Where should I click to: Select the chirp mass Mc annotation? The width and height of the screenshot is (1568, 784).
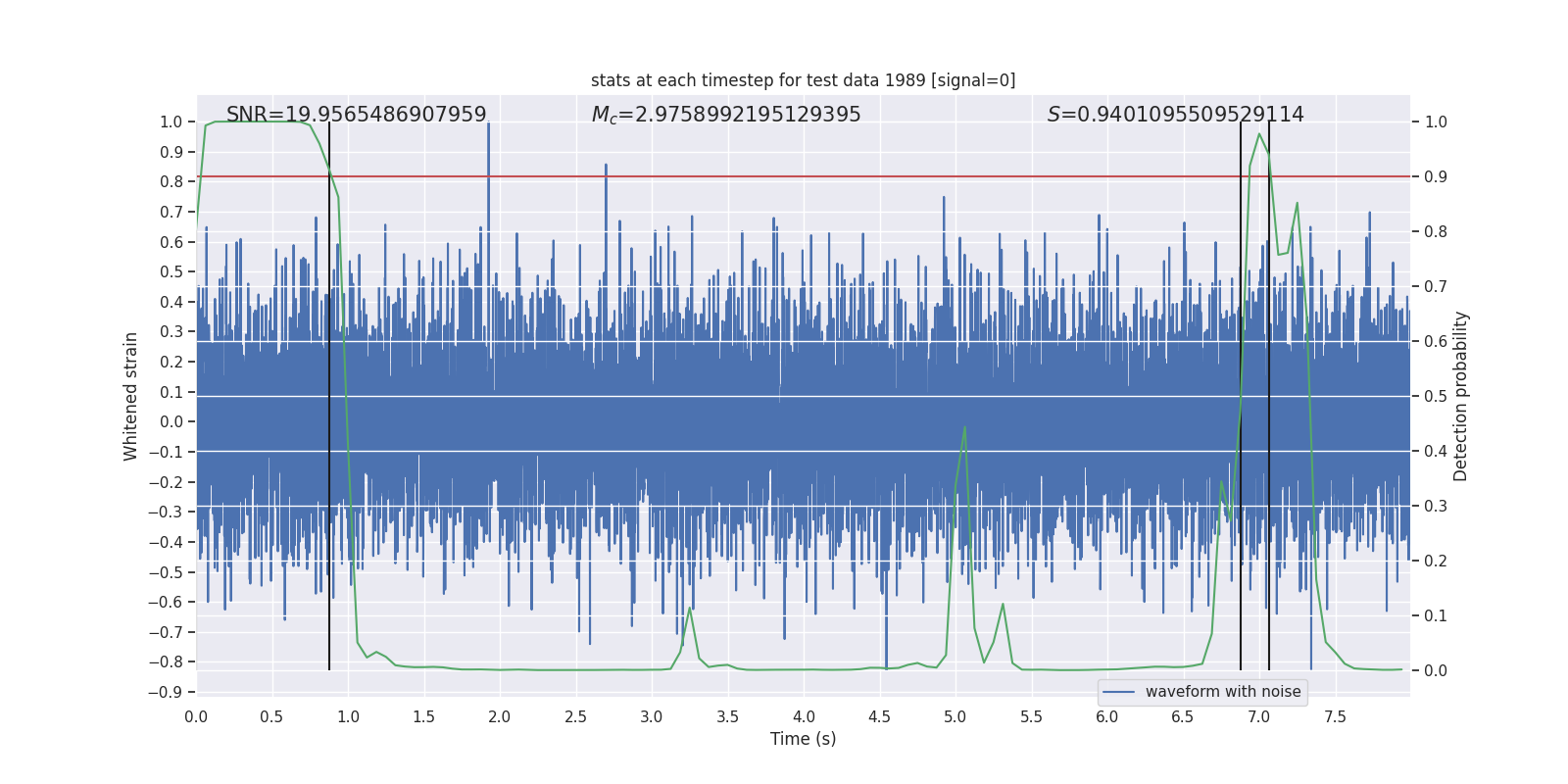725,115
